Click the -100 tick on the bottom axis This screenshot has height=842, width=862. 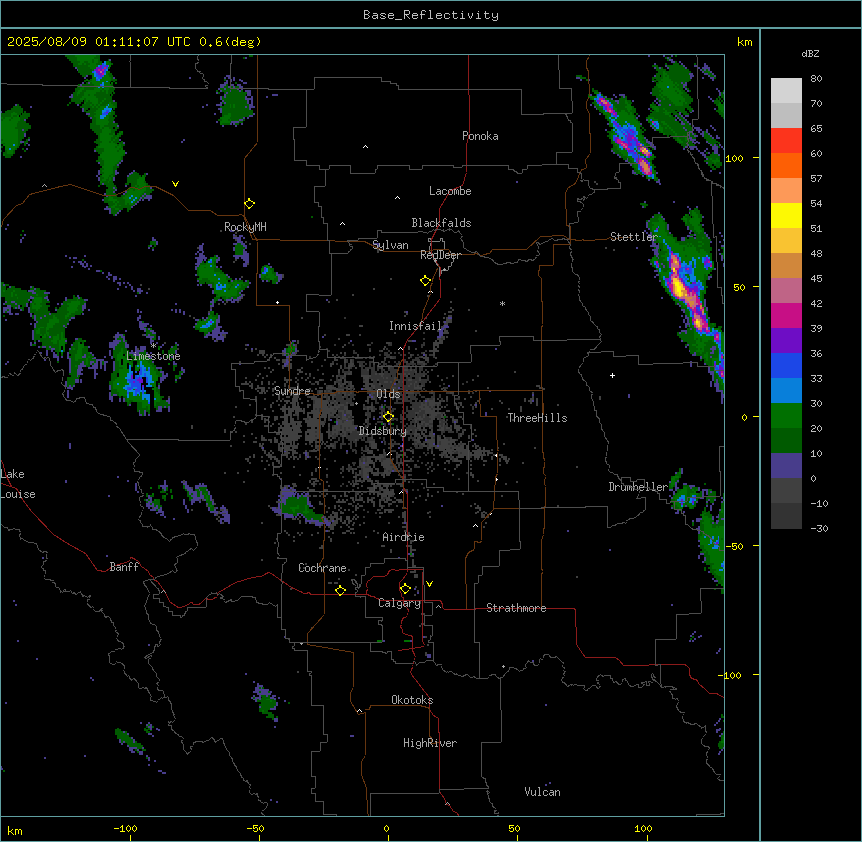(125, 829)
